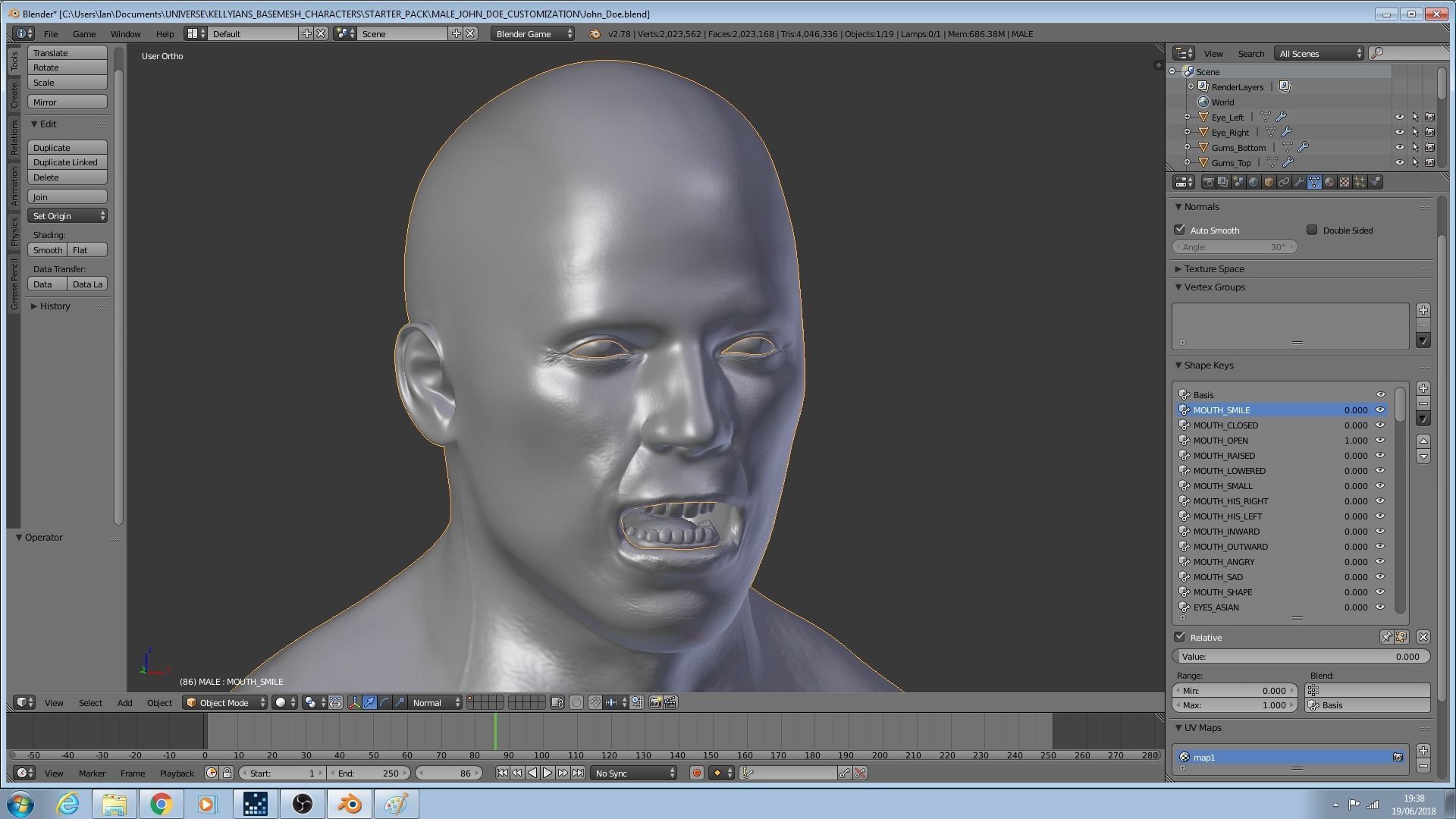Toggle the Auto Smooth checkbox
Screen dimensions: 1456x819
click(1179, 230)
